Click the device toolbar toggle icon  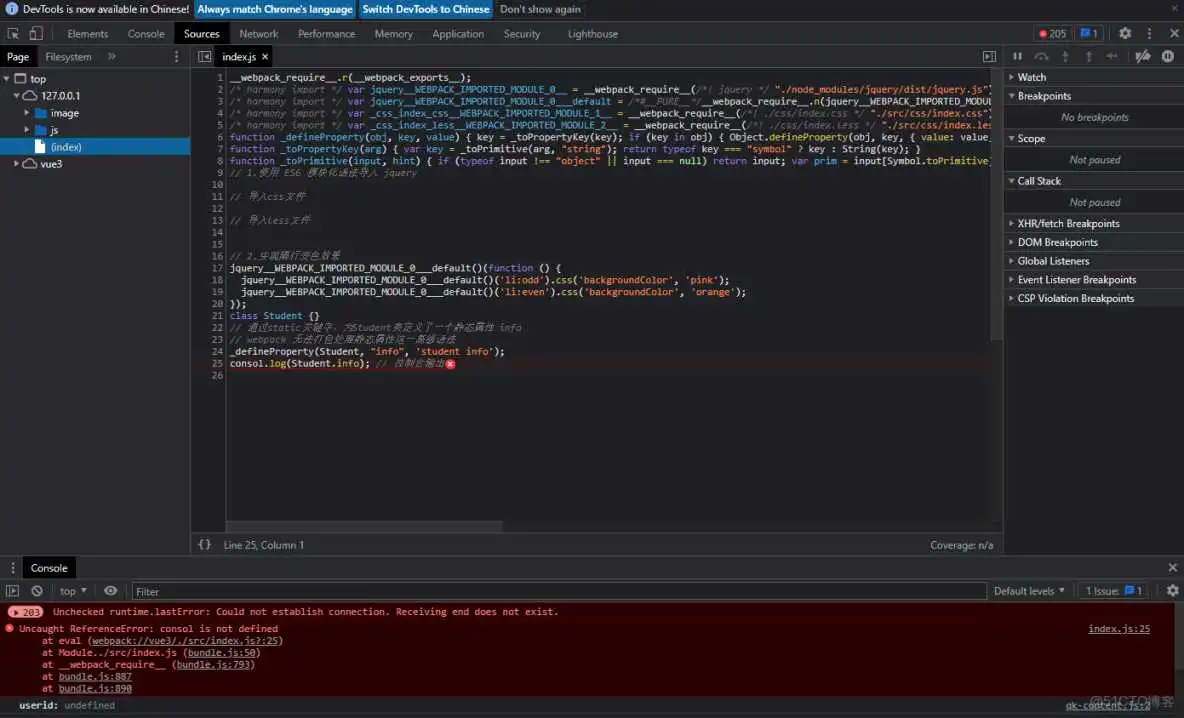coord(34,33)
